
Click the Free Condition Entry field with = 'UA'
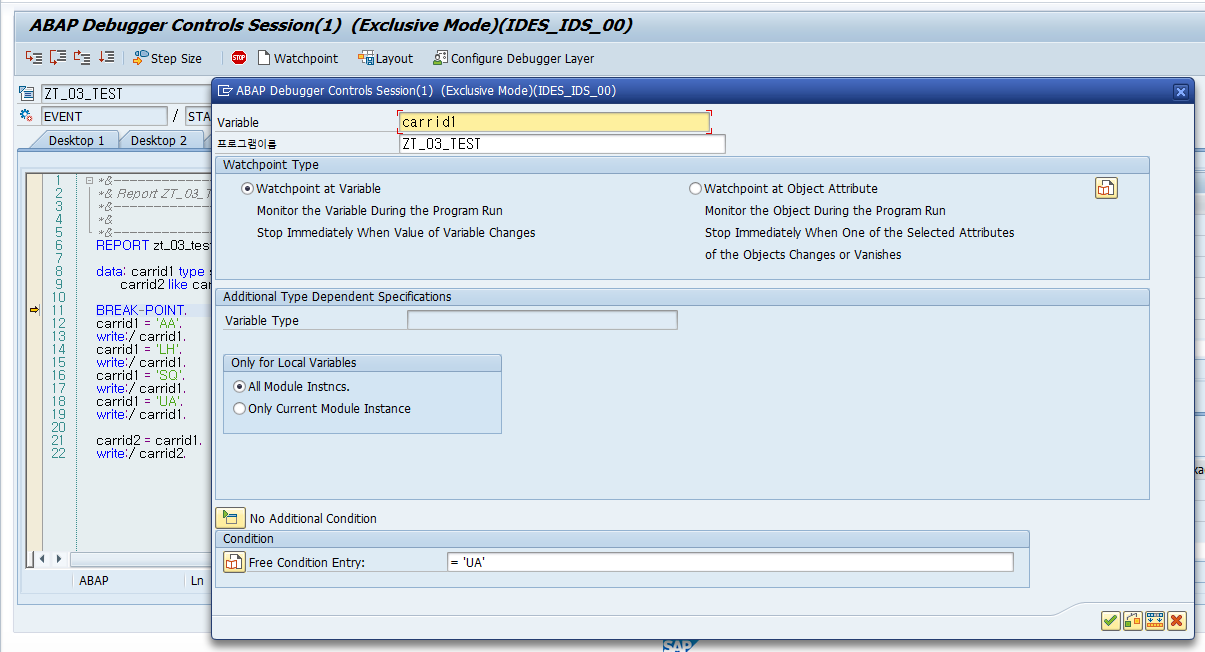point(730,562)
